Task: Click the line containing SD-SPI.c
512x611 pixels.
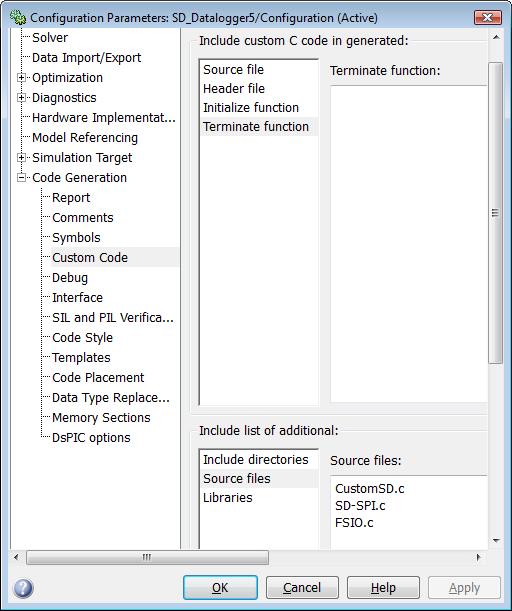Action: coord(360,506)
